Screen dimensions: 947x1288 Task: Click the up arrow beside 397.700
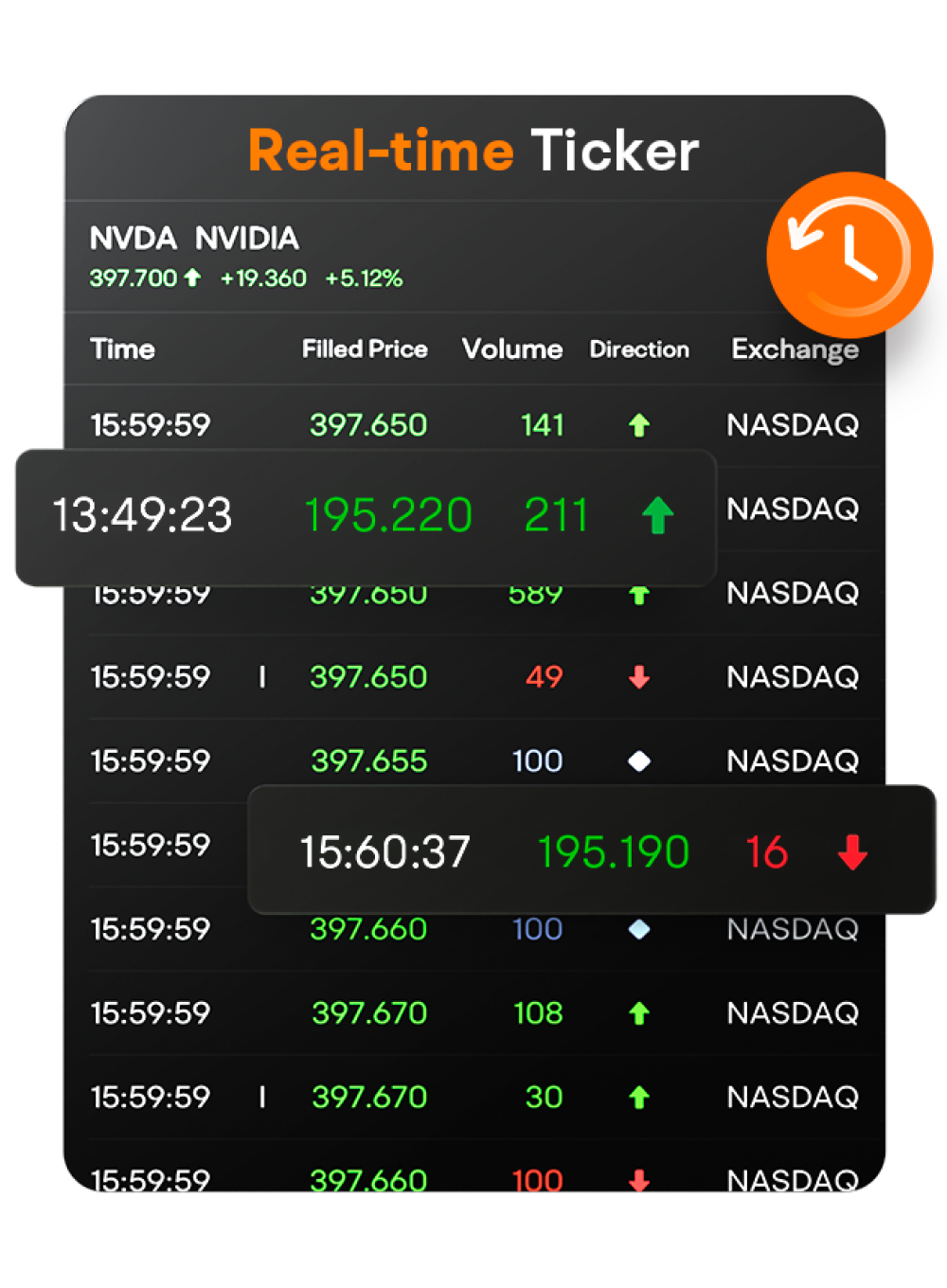[193, 277]
